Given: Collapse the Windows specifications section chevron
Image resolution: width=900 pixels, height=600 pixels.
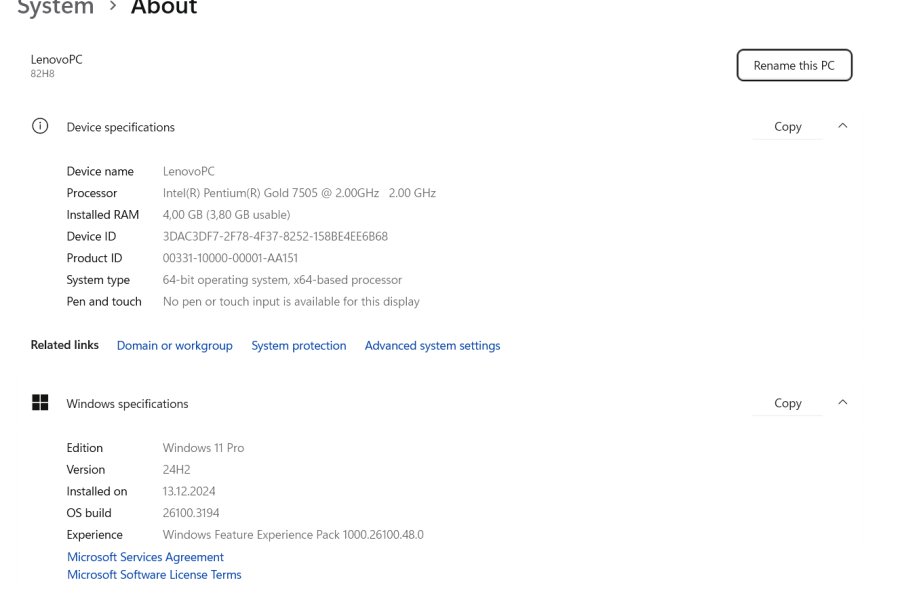Looking at the screenshot, I should tap(843, 402).
